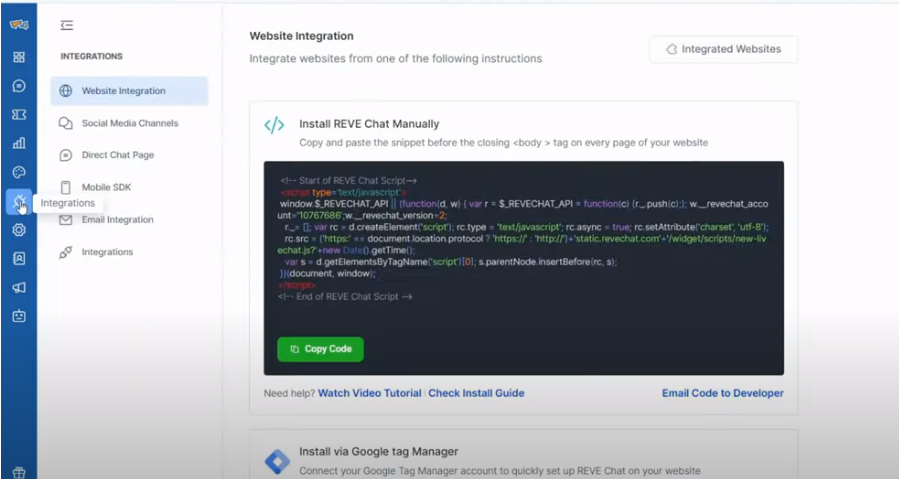Open the chat bubble icon in sidebar
The height and width of the screenshot is (479, 899).
[19, 85]
